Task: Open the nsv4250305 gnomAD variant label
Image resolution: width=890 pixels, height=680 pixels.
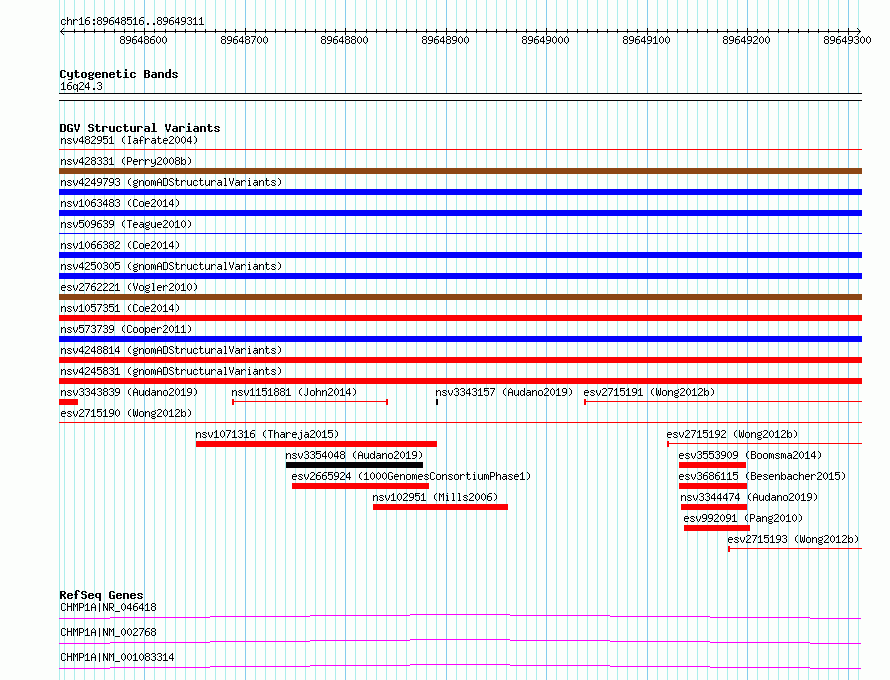Action: (171, 266)
